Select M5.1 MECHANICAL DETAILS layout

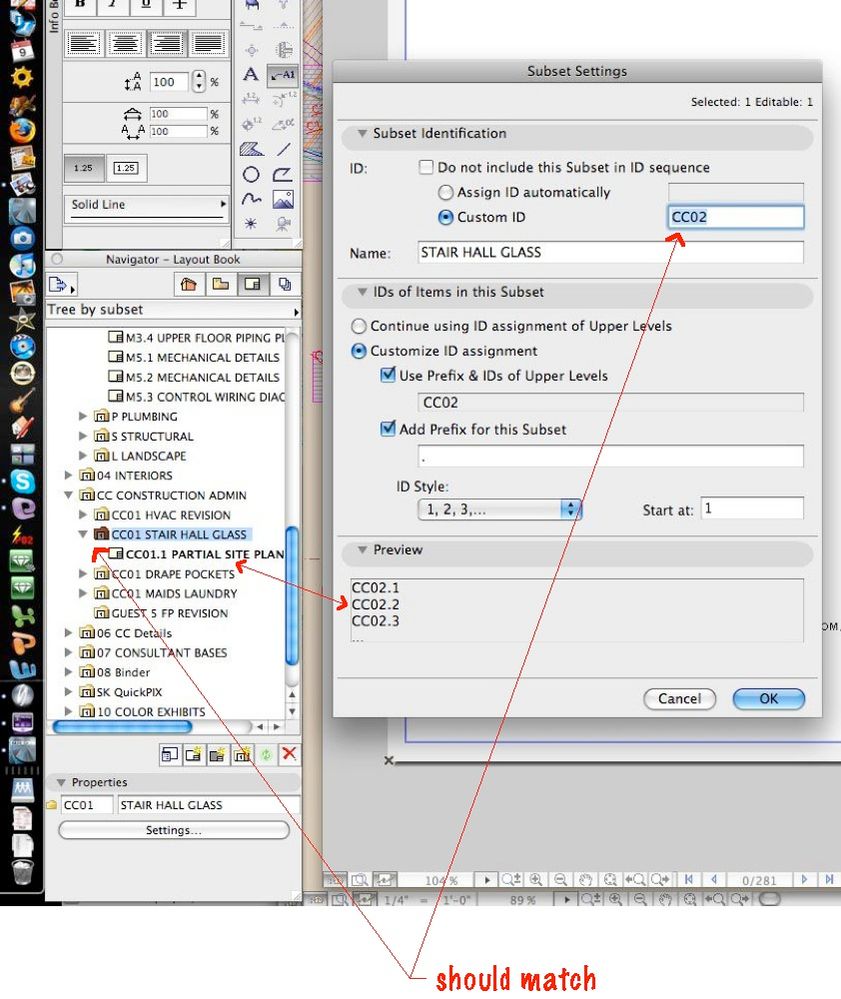tap(194, 357)
